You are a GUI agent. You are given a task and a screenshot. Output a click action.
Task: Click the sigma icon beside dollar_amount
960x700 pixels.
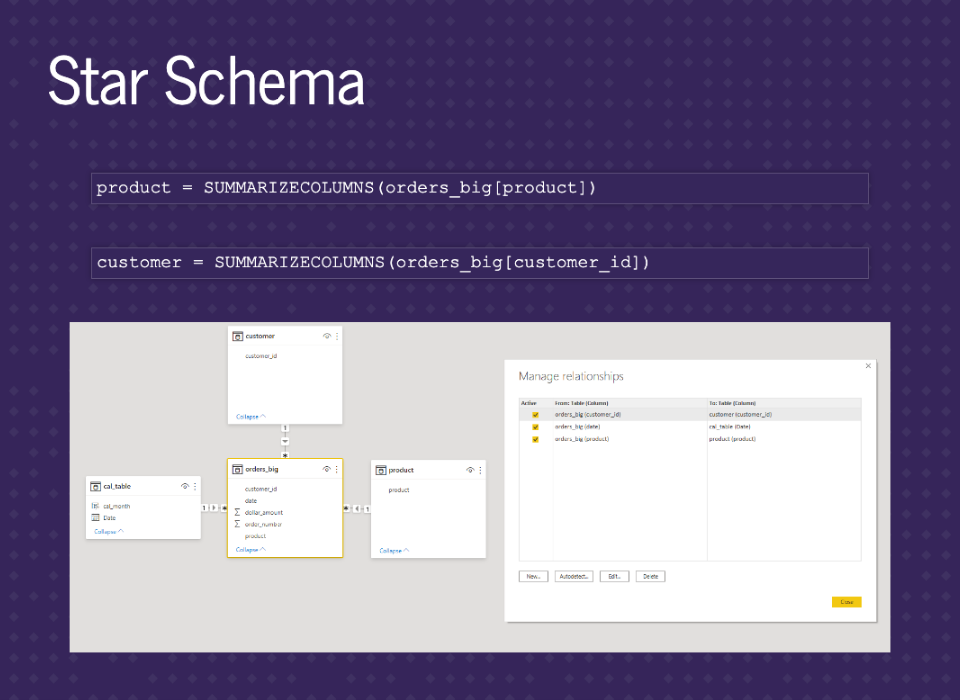pyautogui.click(x=237, y=512)
